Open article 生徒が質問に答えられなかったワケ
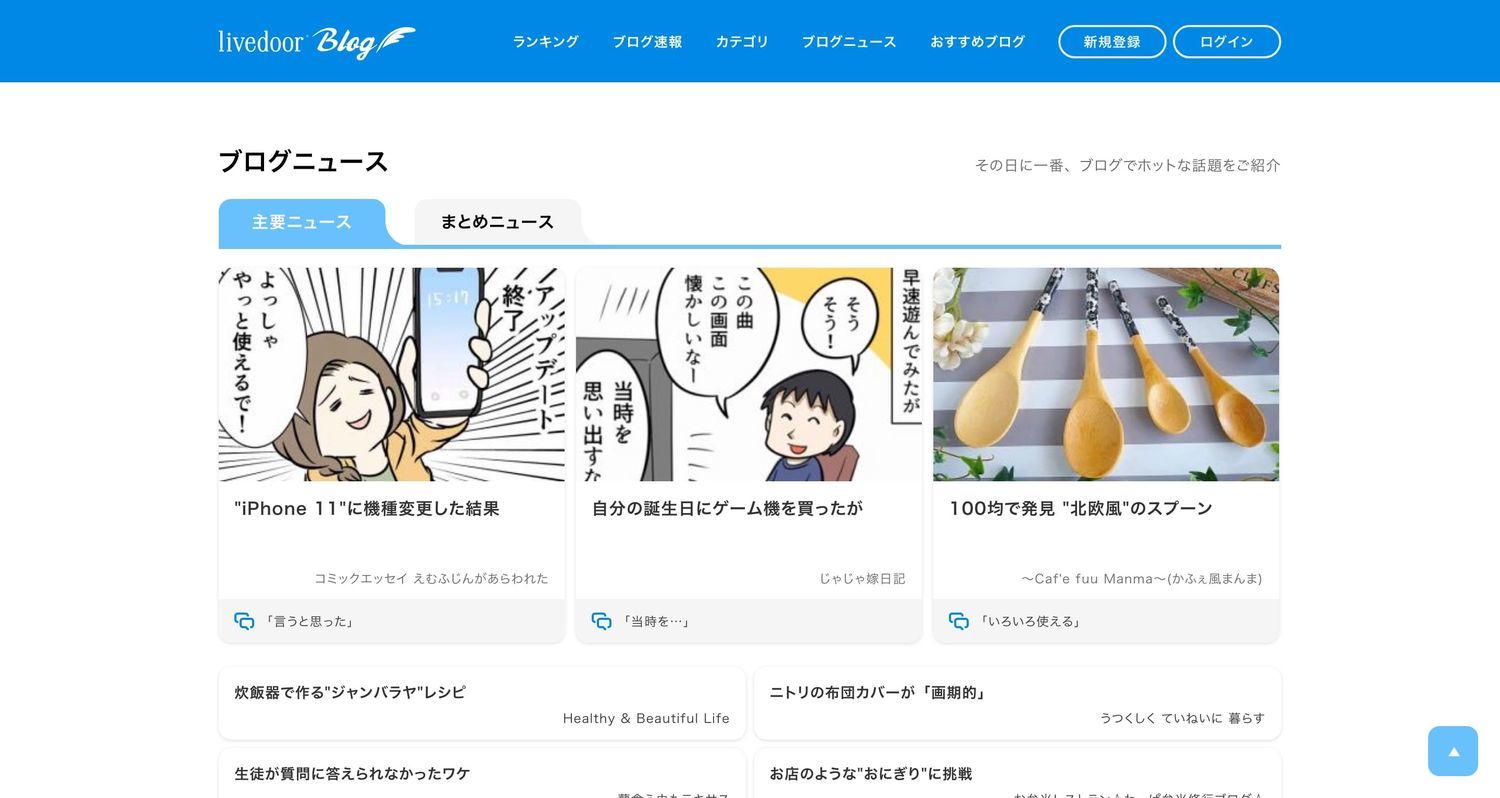The height and width of the screenshot is (798, 1500). 352,774
